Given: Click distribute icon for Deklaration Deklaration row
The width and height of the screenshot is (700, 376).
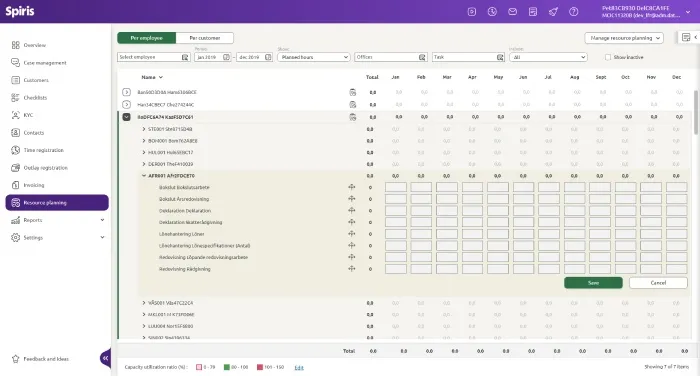Looking at the screenshot, I should tap(352, 210).
